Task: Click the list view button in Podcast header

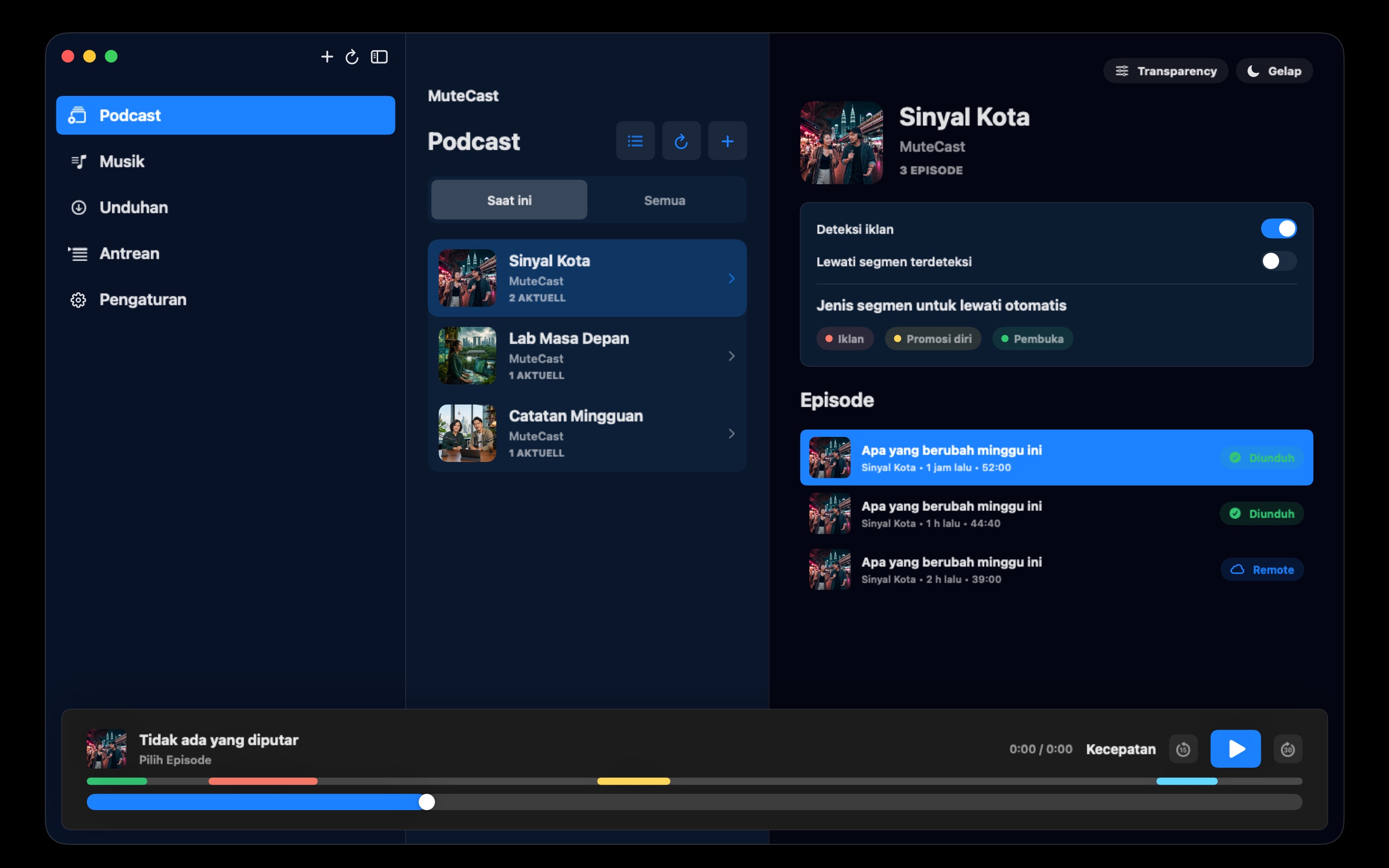Action: (635, 141)
